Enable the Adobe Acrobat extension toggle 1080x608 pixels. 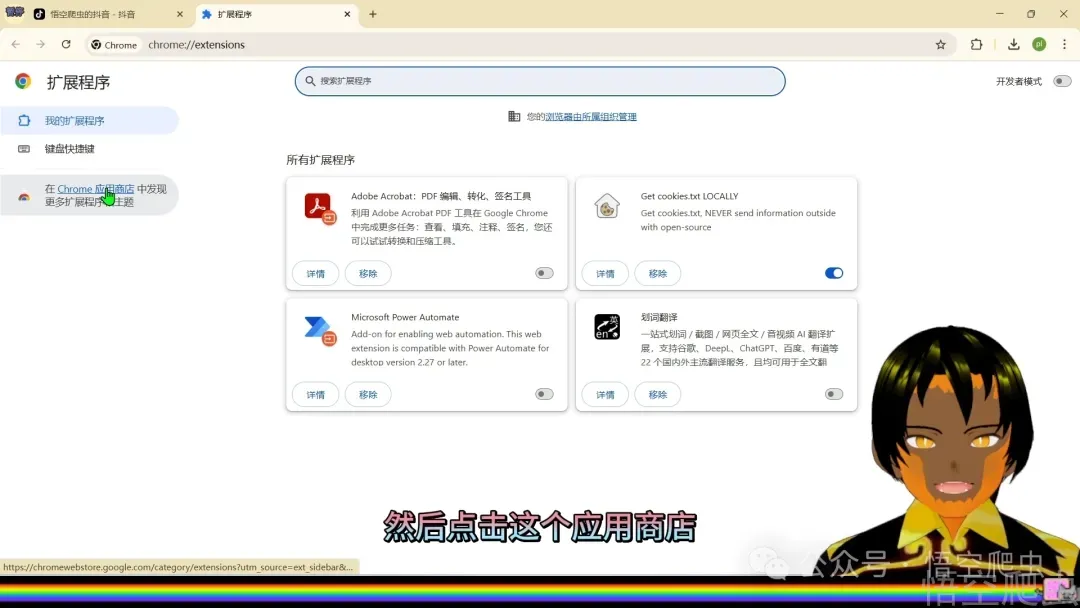(x=543, y=272)
